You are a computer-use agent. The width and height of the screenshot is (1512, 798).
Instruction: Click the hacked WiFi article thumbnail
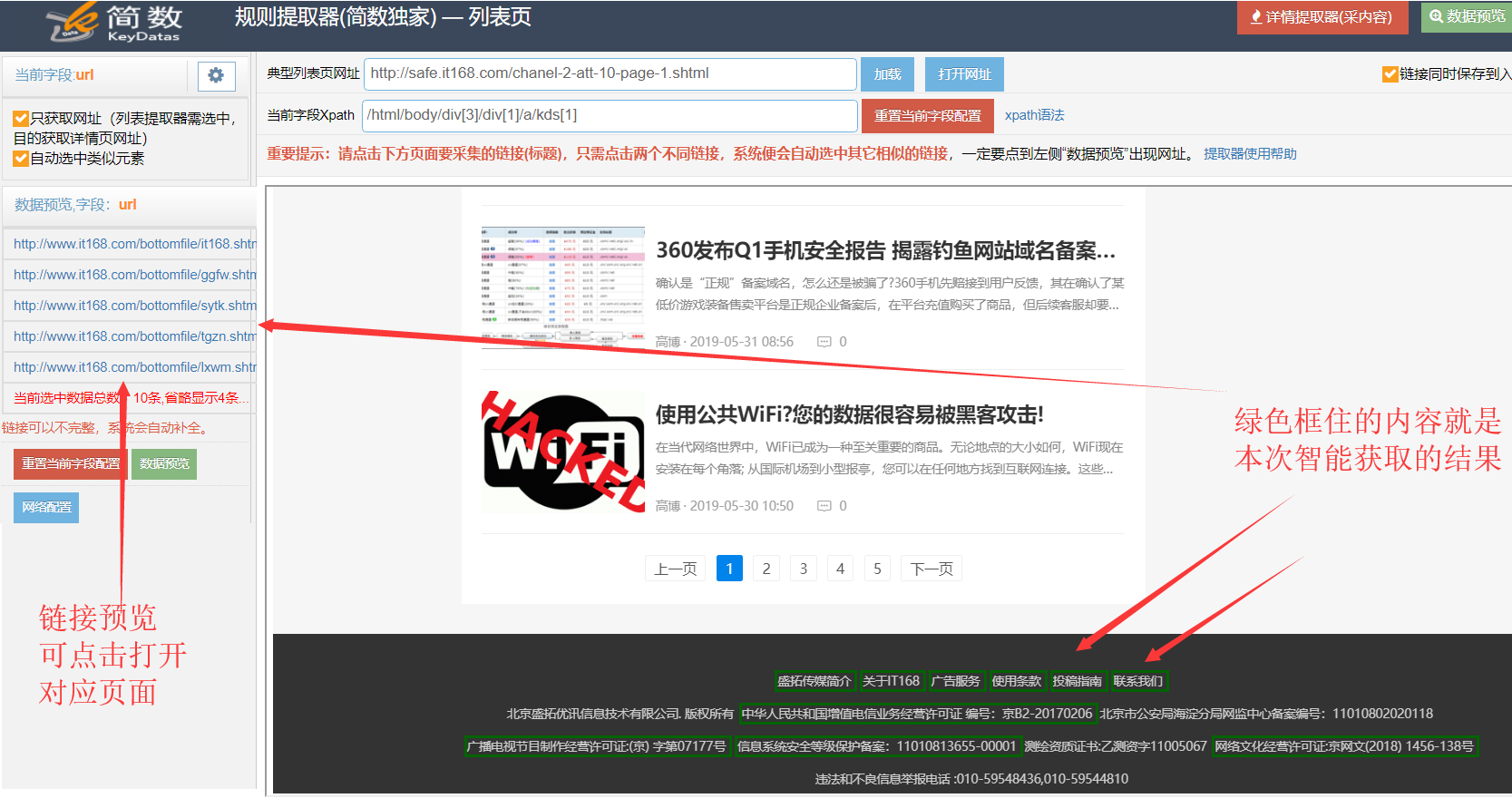[562, 453]
